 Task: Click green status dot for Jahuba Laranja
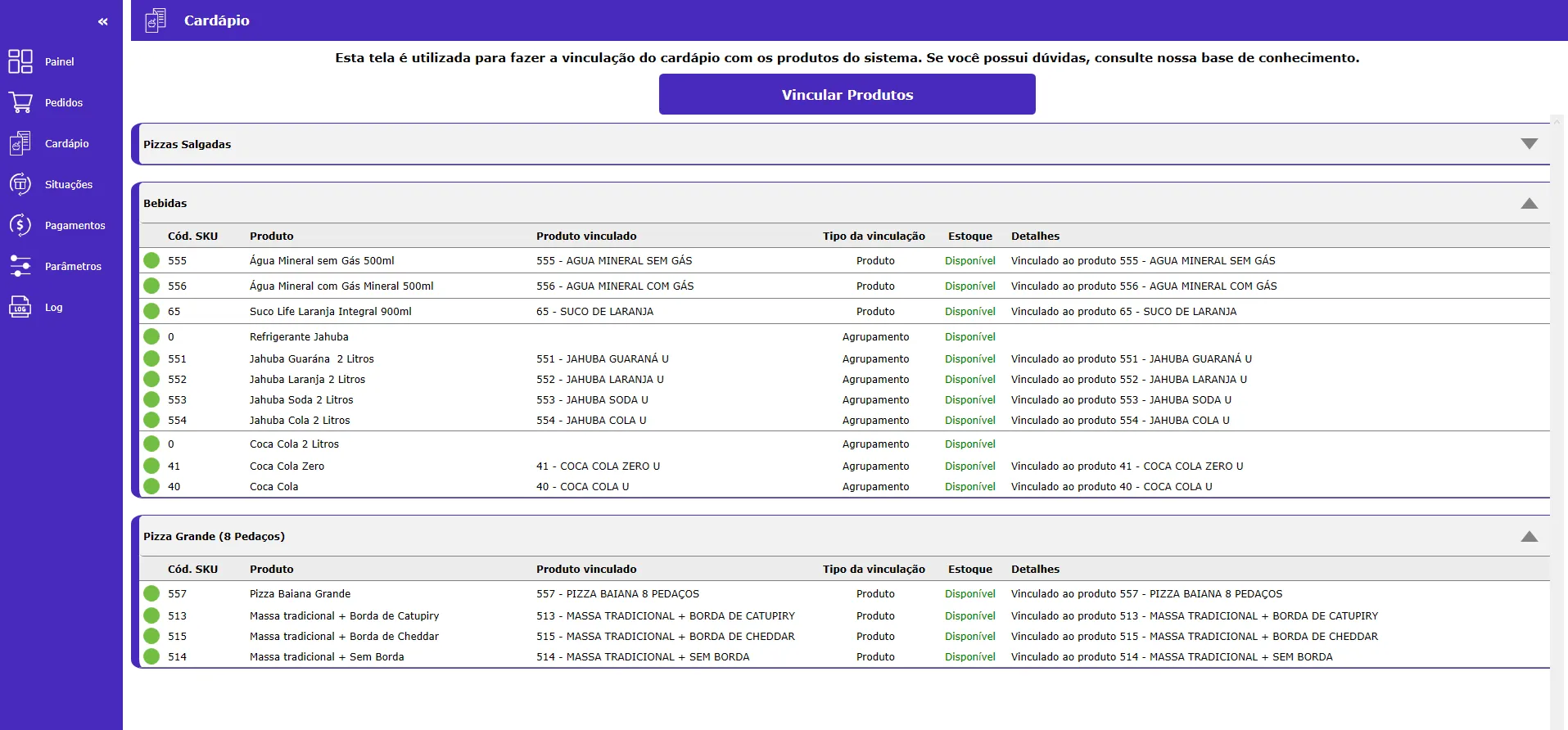[x=151, y=379]
